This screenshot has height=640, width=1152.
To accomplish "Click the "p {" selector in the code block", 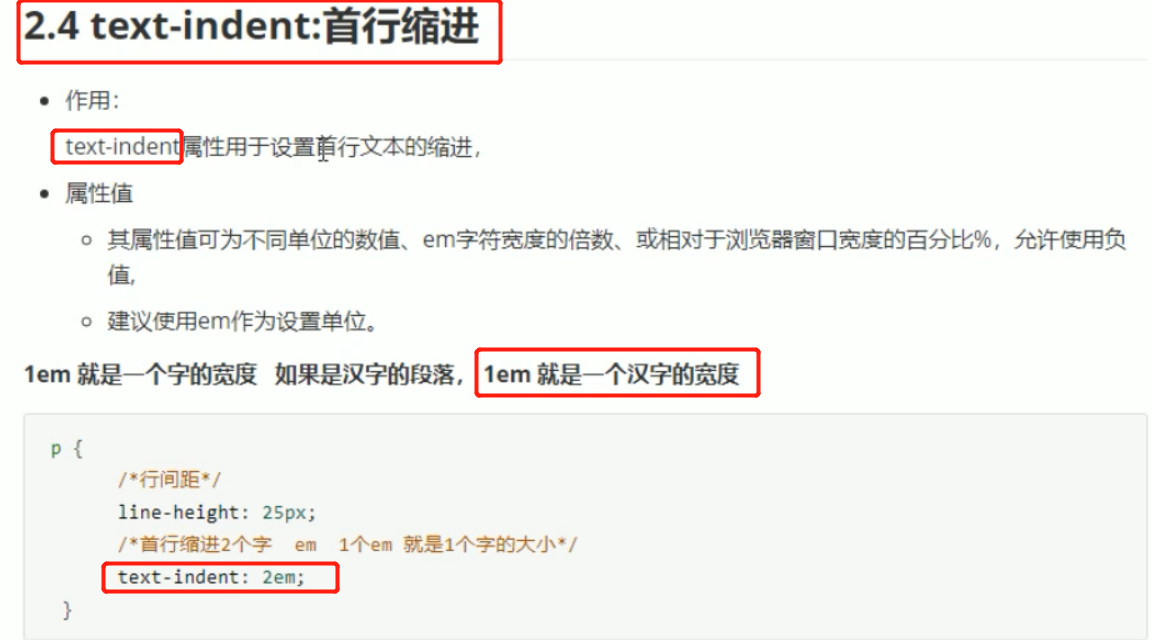I will point(67,448).
